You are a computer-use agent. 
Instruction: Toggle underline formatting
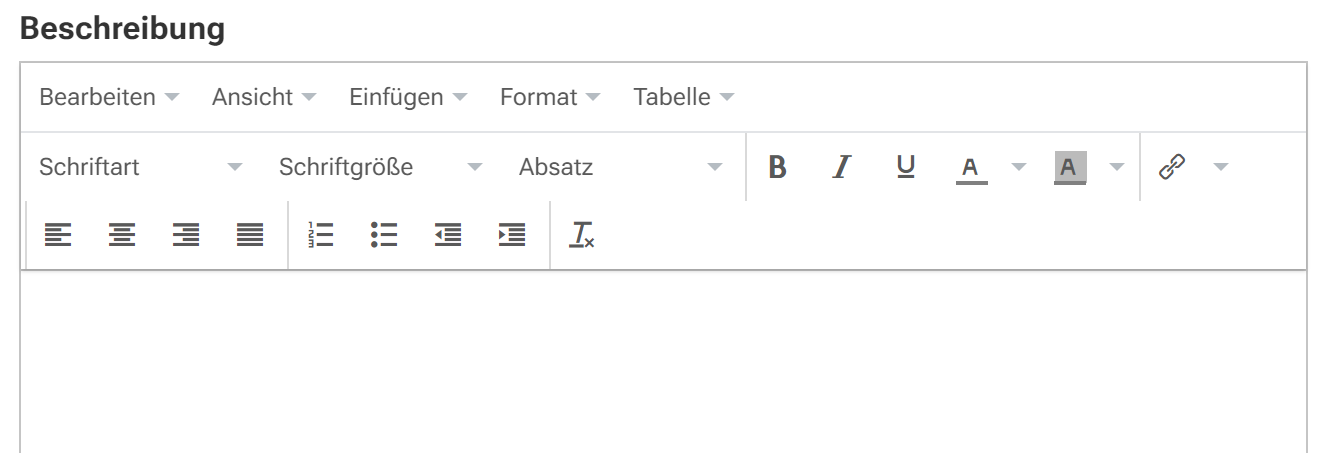coord(906,167)
